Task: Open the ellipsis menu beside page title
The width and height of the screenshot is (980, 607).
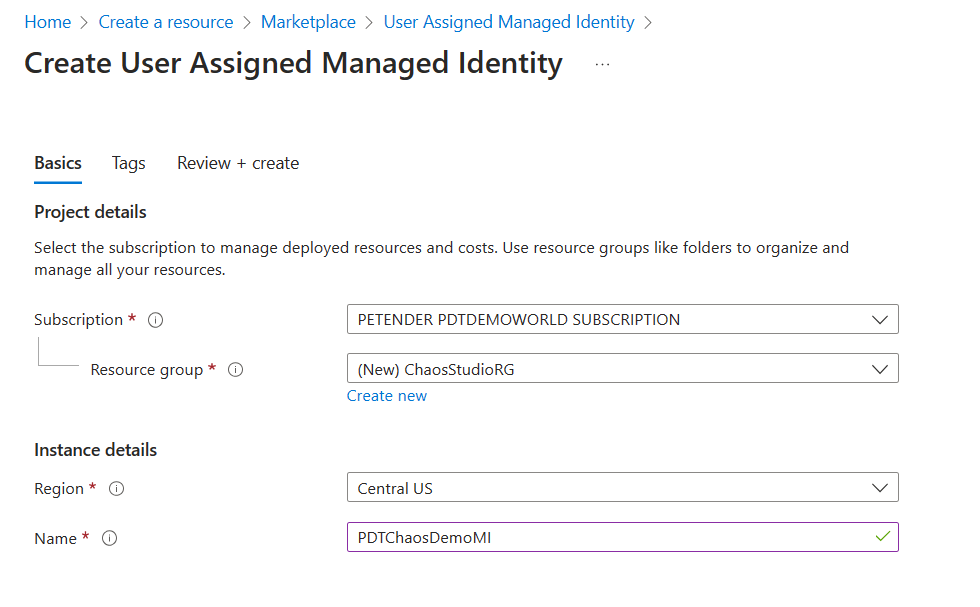Action: click(x=602, y=64)
